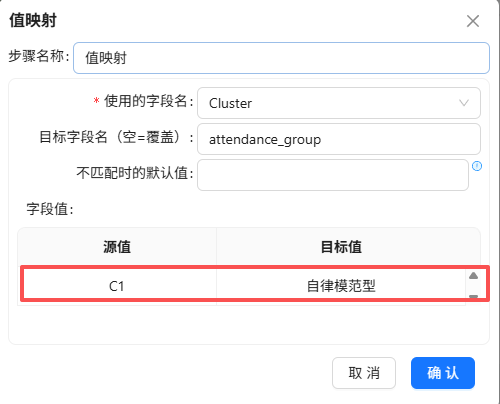Select the C1 source value cell
Image resolution: width=500 pixels, height=404 pixels.
pyautogui.click(x=117, y=286)
